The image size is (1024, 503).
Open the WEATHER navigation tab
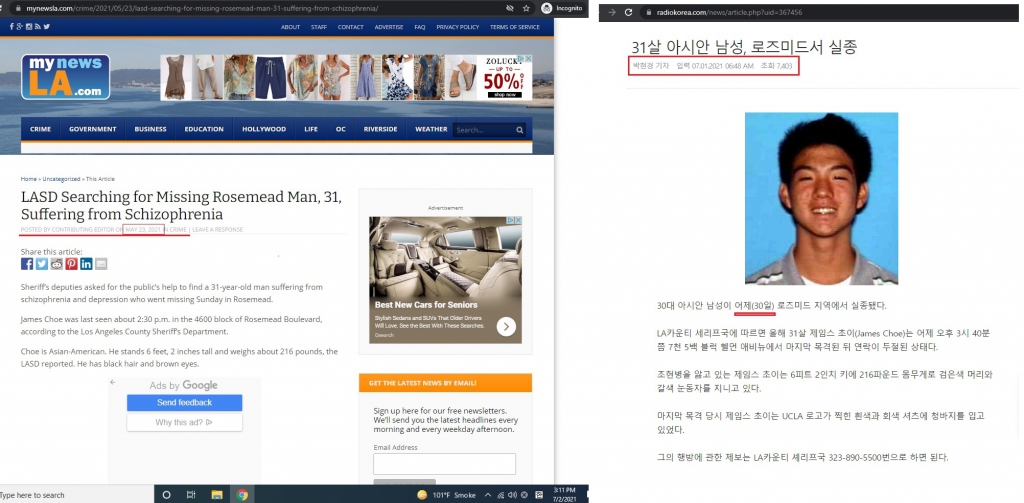click(x=431, y=129)
